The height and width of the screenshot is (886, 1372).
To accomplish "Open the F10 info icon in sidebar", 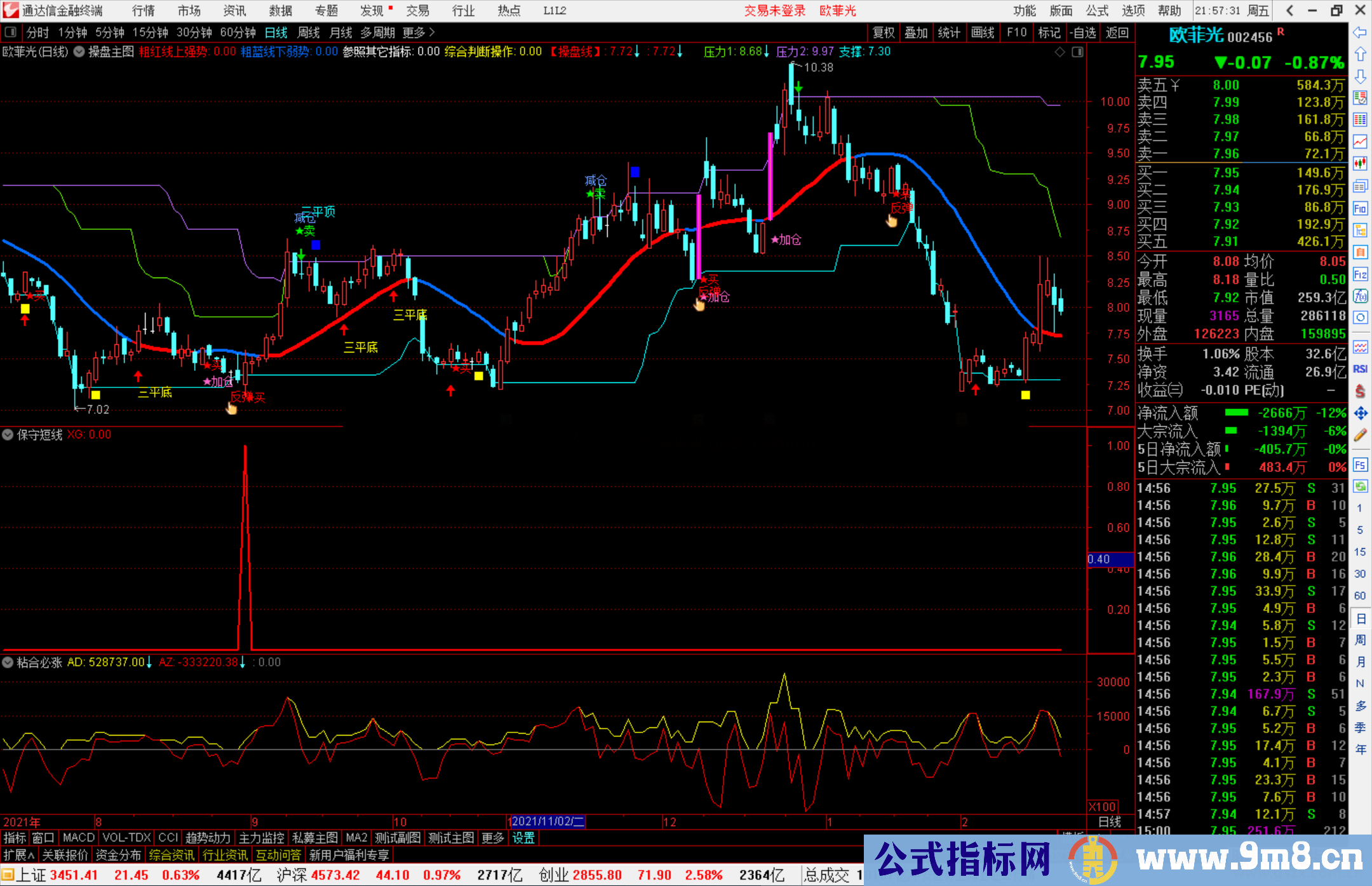I will point(1360,208).
